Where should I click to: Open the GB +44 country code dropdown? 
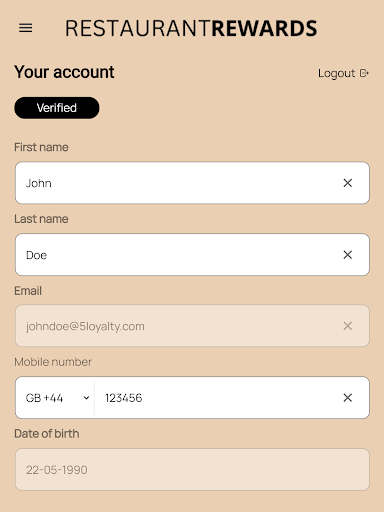point(55,398)
